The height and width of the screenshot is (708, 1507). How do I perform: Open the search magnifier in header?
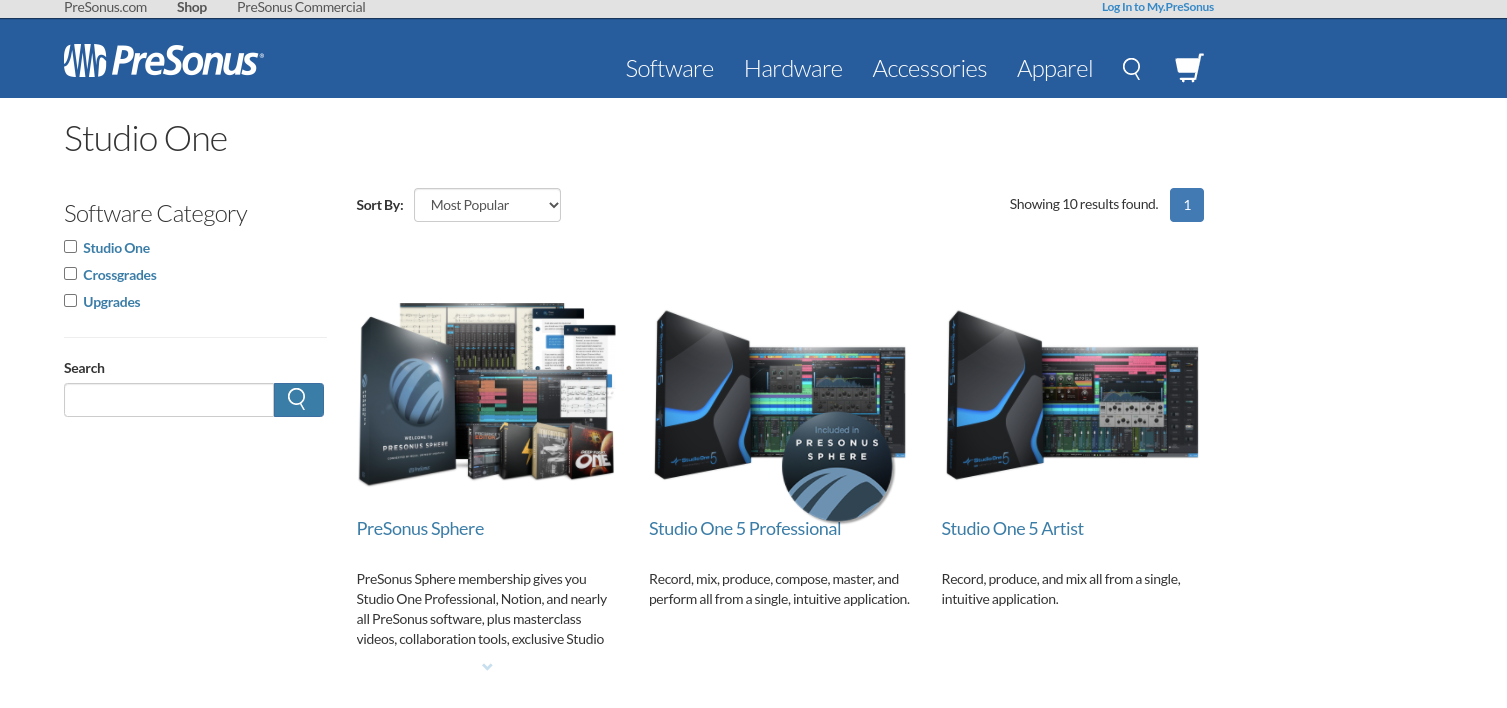[x=1132, y=68]
